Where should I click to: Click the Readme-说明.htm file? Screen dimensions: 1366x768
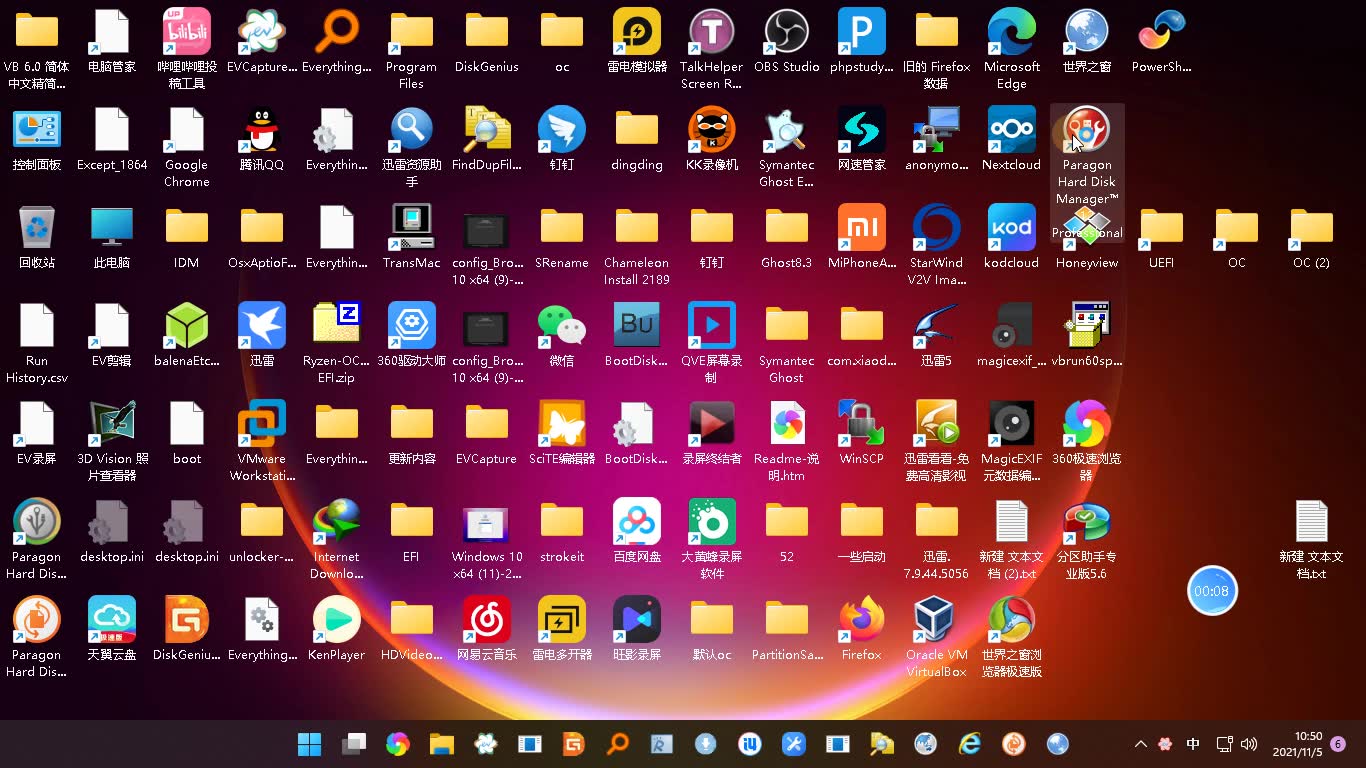(x=787, y=442)
